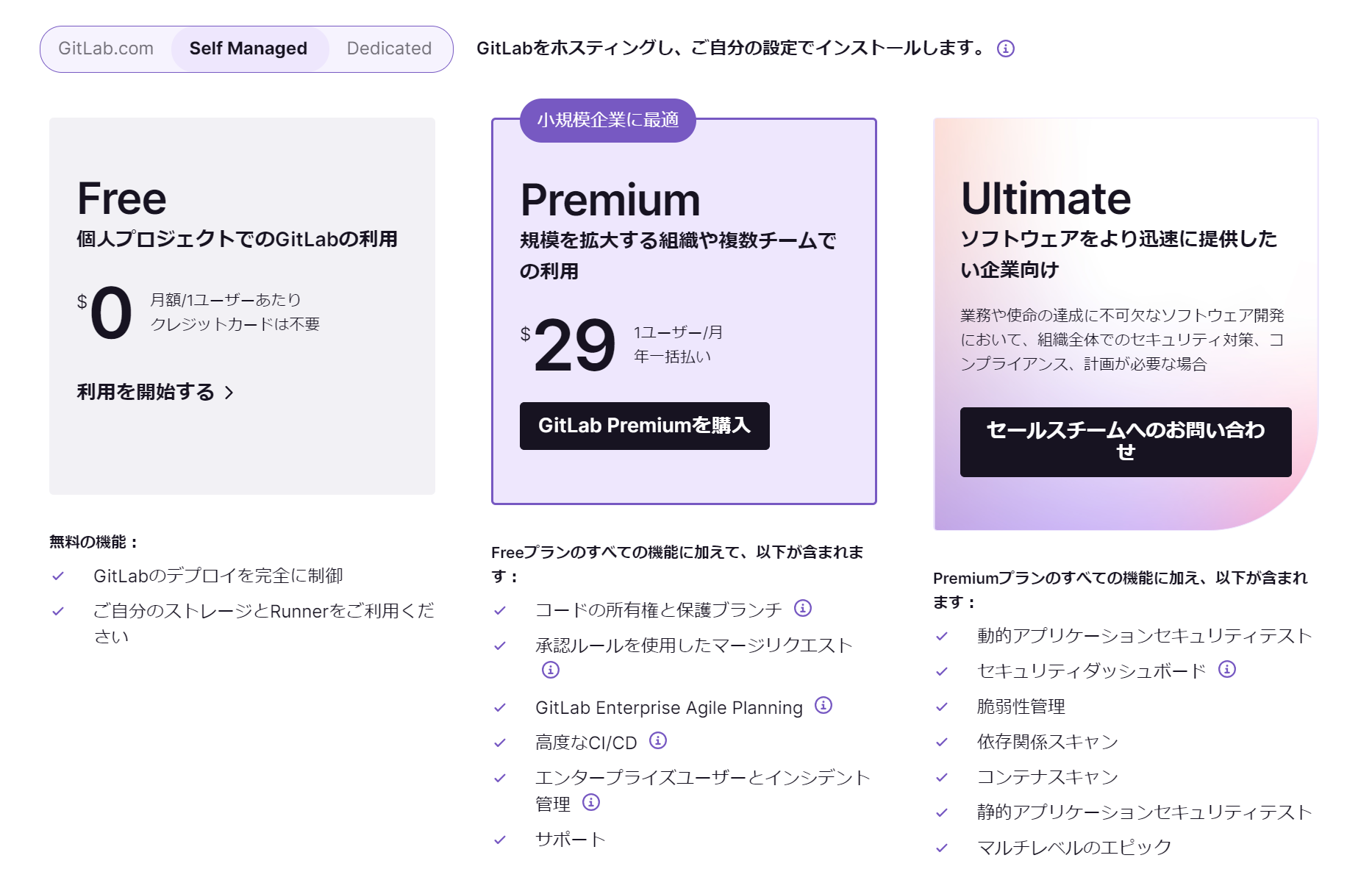Click the サポート feature item

coord(571,839)
